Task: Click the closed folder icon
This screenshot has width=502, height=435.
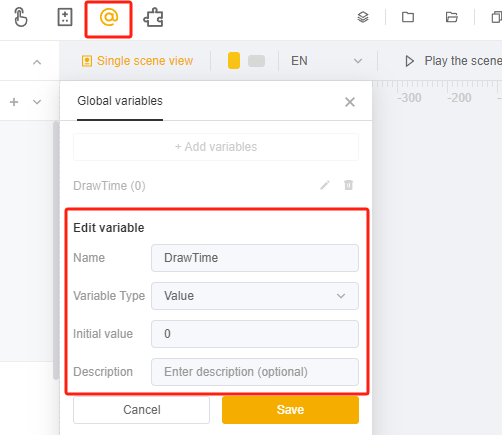Action: pos(408,17)
